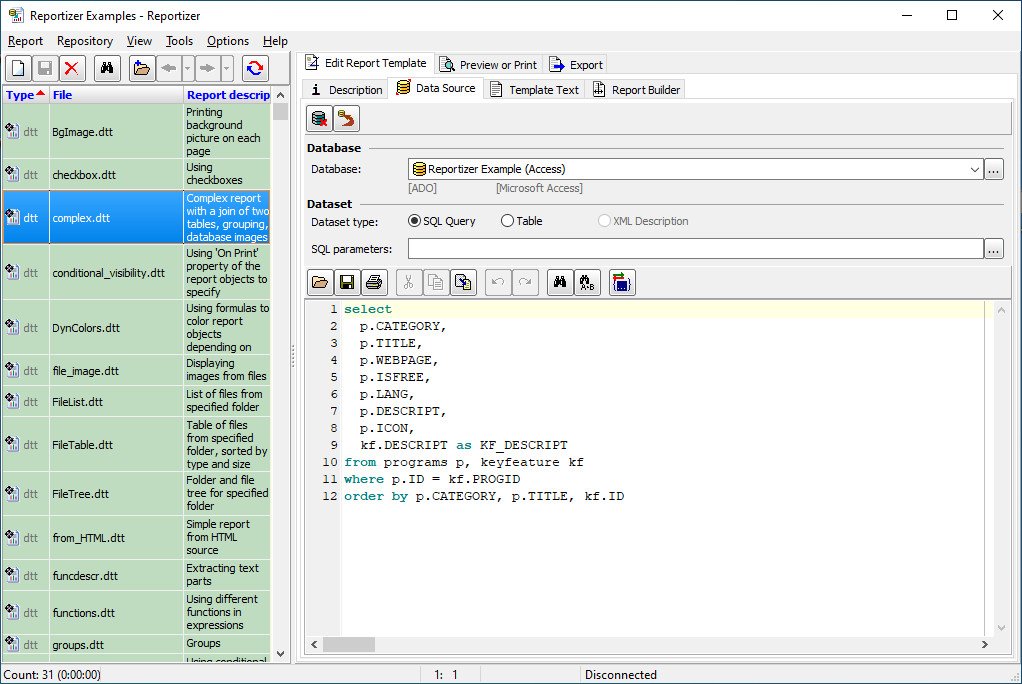Sort the list by the Type column header
Screen dimensions: 1022x684
click(x=24, y=95)
